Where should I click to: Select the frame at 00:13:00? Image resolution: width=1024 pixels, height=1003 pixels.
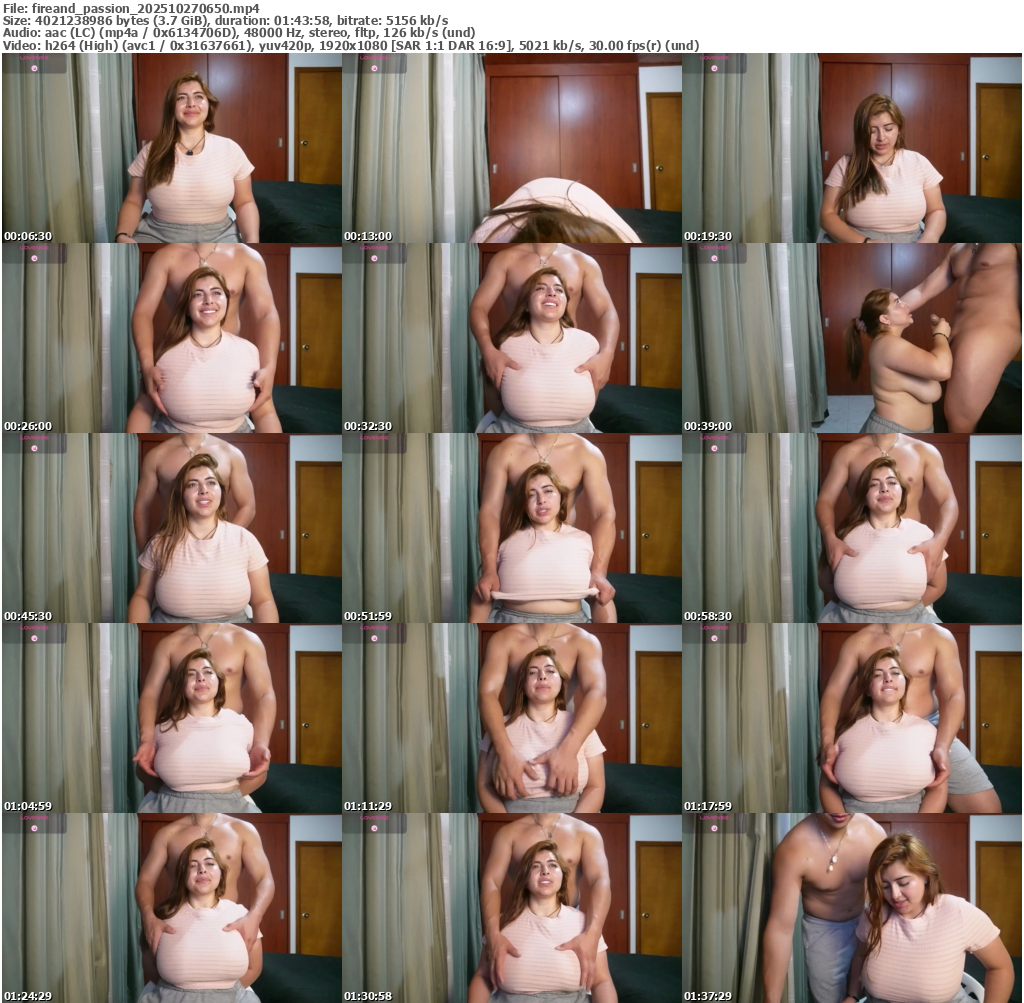tap(512, 148)
